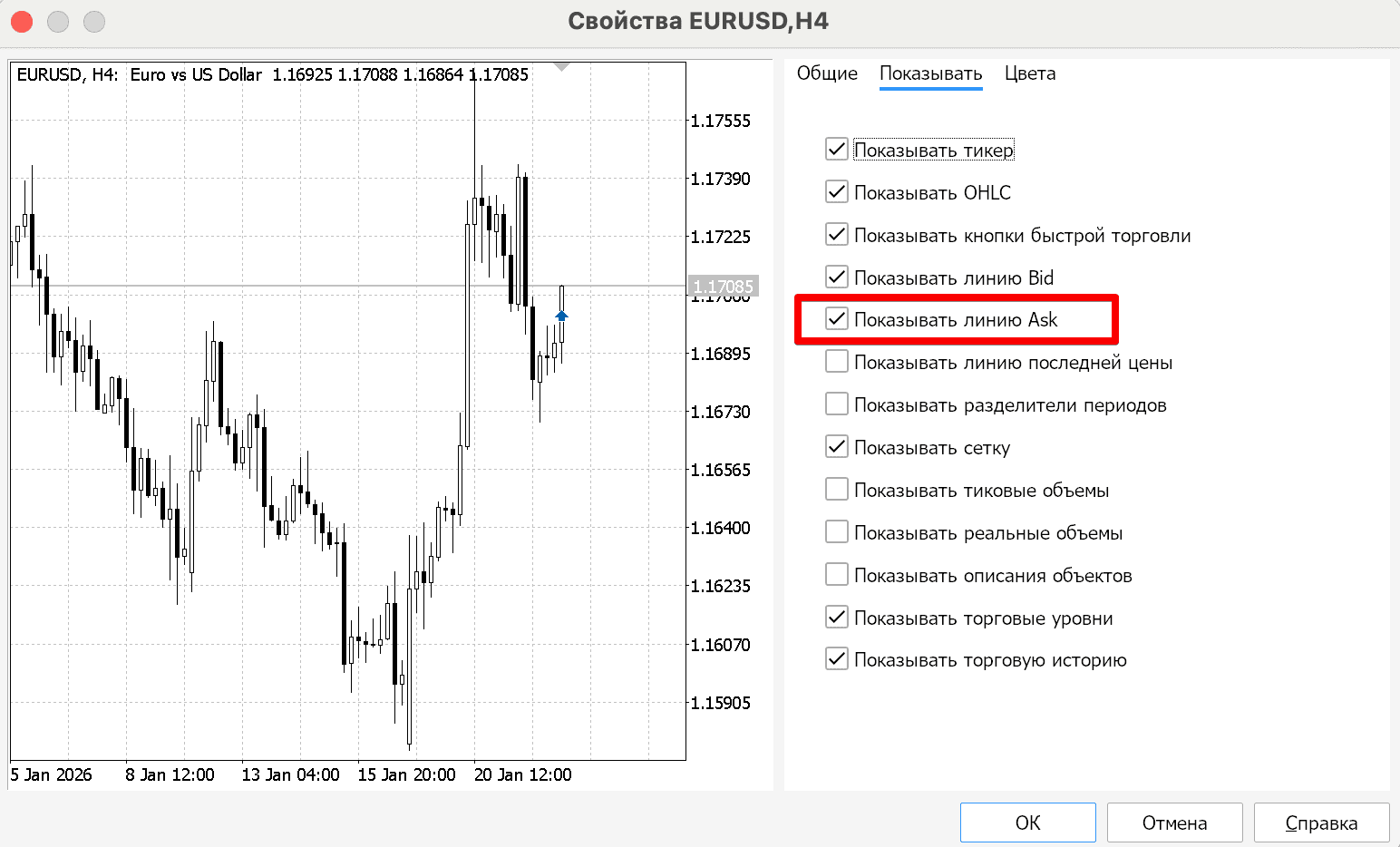Open the Цвета tab
Screen dimensions: 1400x847
tap(1030, 73)
